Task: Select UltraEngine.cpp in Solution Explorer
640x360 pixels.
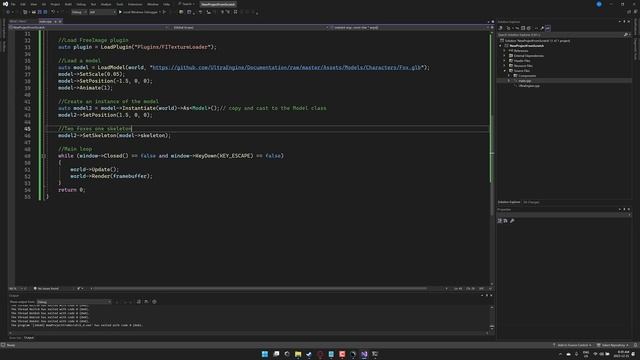Action: 529,86
